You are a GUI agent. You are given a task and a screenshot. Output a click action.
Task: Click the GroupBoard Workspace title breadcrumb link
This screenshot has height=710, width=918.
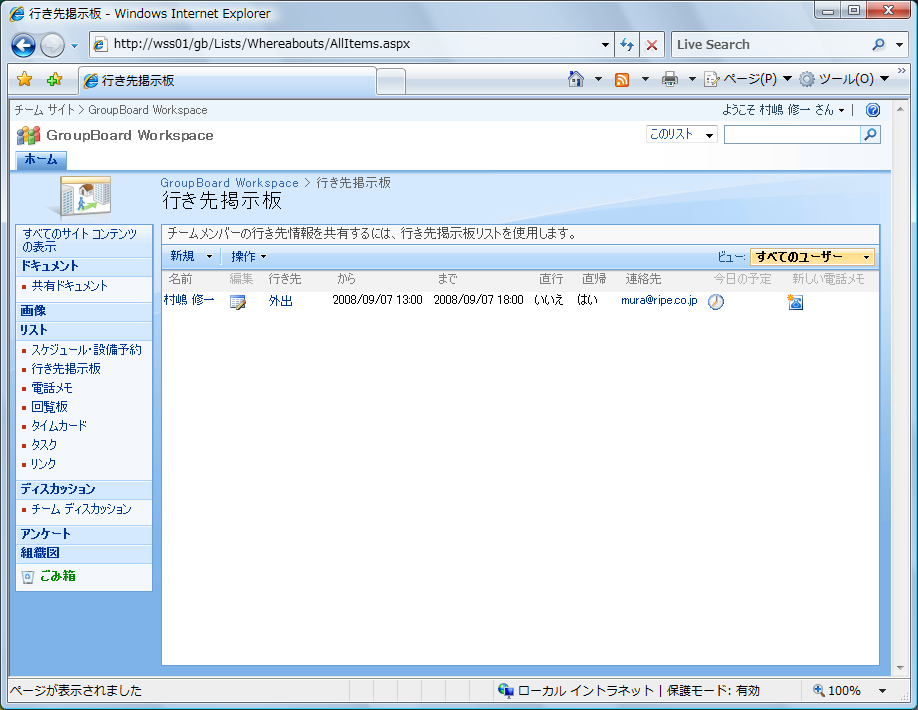pyautogui.click(x=230, y=183)
